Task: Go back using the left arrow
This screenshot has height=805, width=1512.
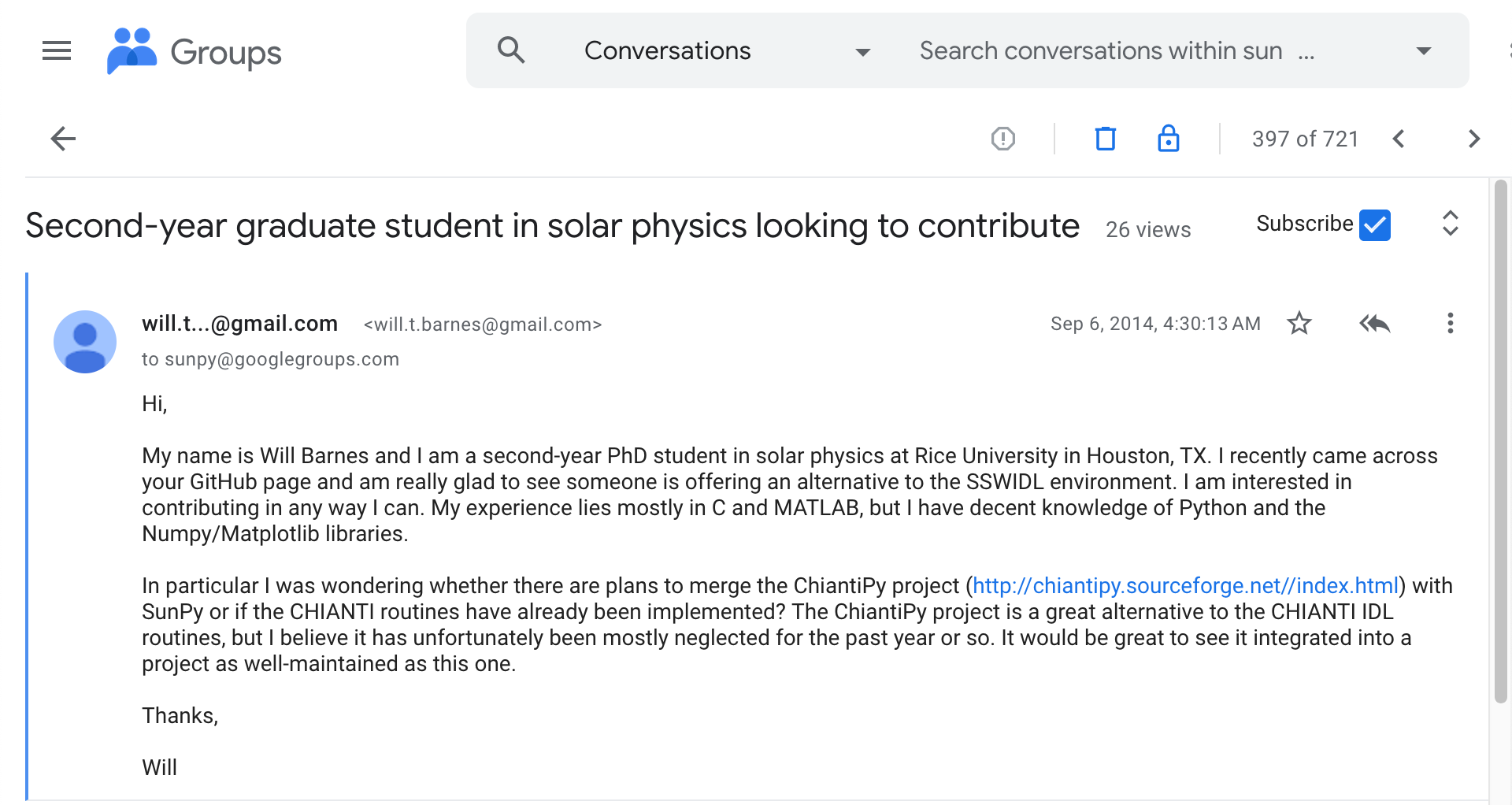Action: 63,139
